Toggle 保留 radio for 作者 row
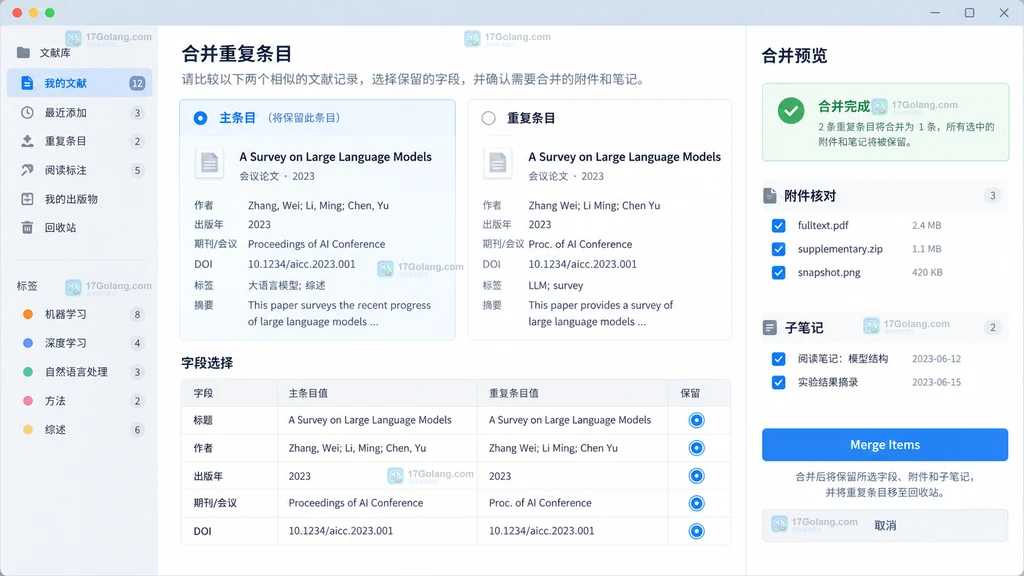1024x576 pixels. (696, 448)
